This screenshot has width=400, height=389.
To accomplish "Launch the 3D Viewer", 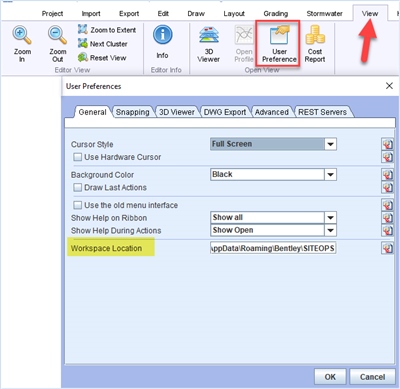I will tap(209, 44).
